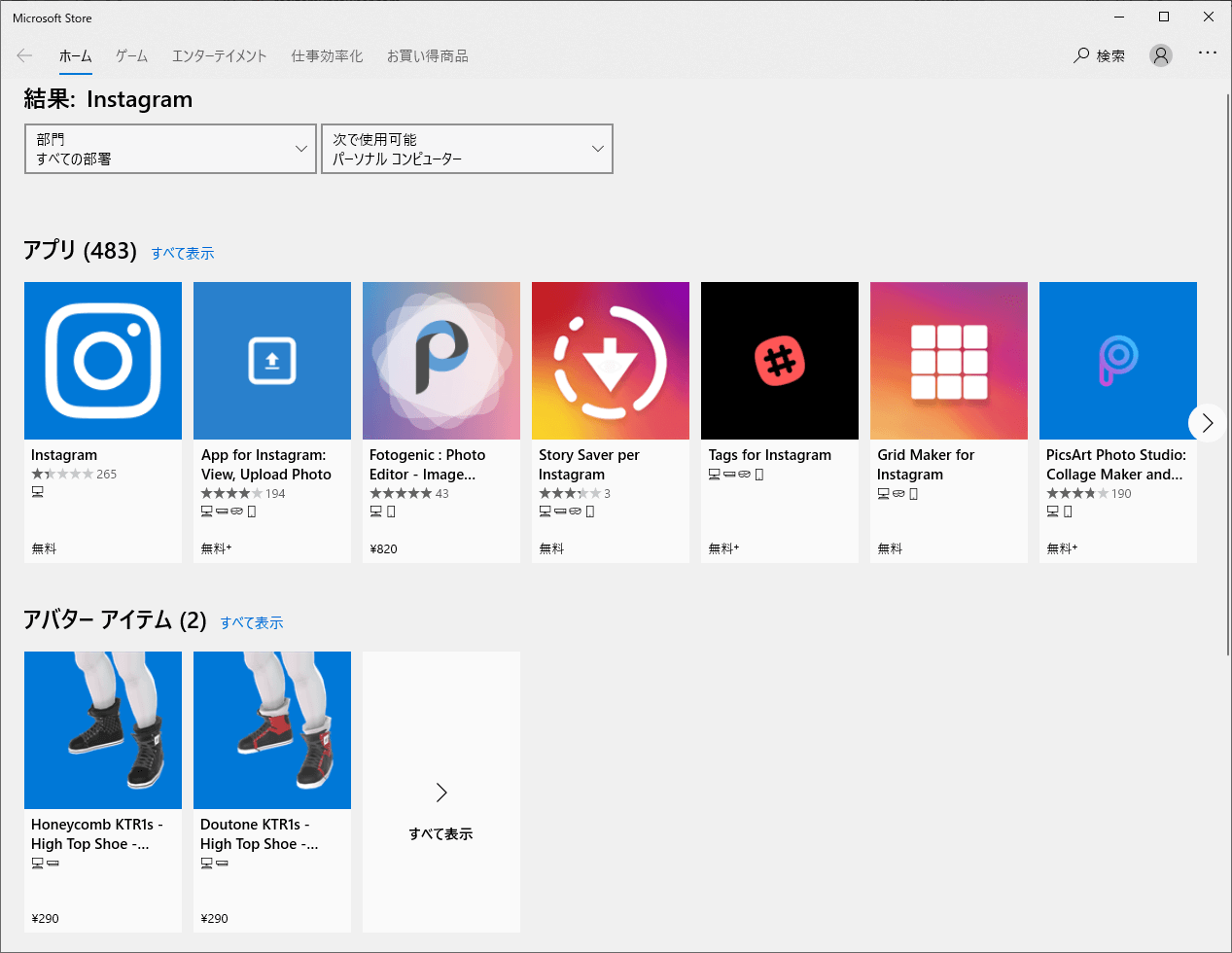This screenshot has width=1232, height=953.
Task: Select Doutone KTR1s High Top Shoe item
Action: pos(271,729)
